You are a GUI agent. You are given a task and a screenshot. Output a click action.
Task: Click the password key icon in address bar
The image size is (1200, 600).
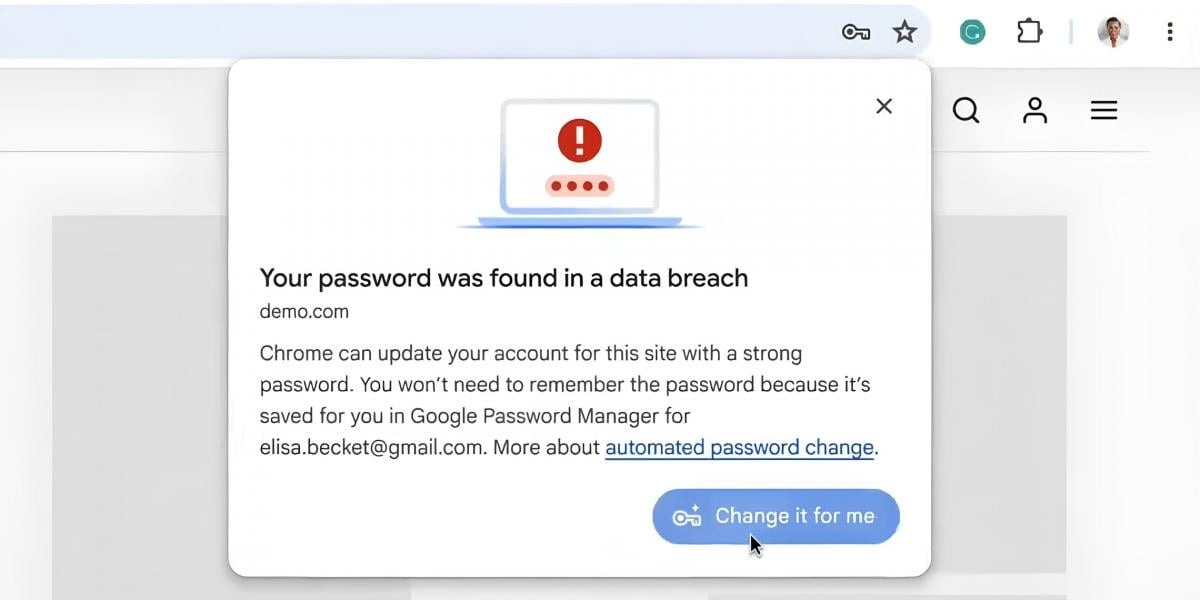coord(855,32)
